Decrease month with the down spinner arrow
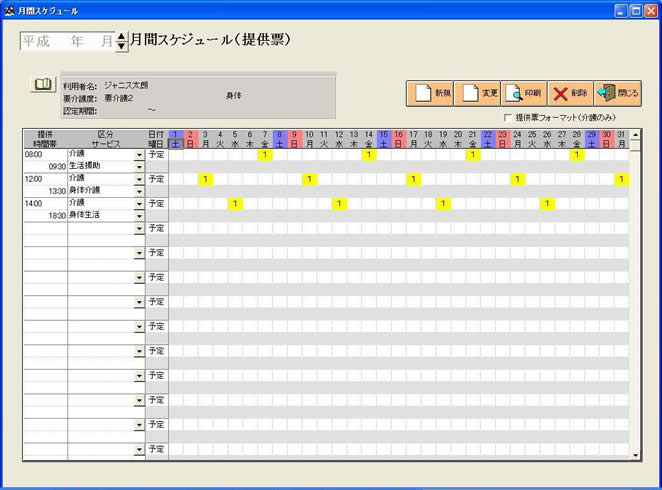662x490 pixels. click(122, 47)
